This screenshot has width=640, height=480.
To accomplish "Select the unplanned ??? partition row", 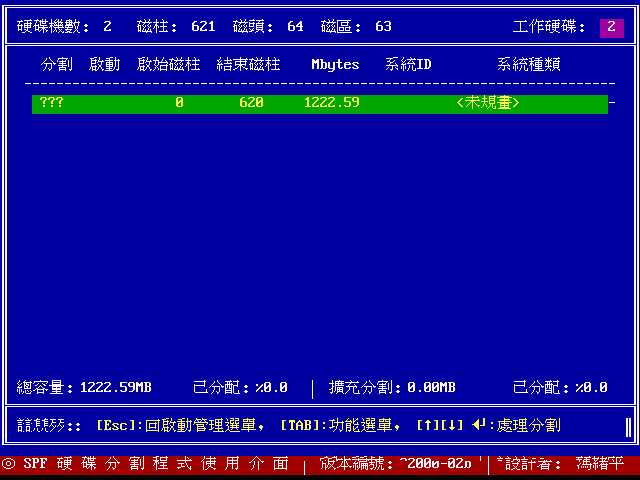I will coord(319,103).
